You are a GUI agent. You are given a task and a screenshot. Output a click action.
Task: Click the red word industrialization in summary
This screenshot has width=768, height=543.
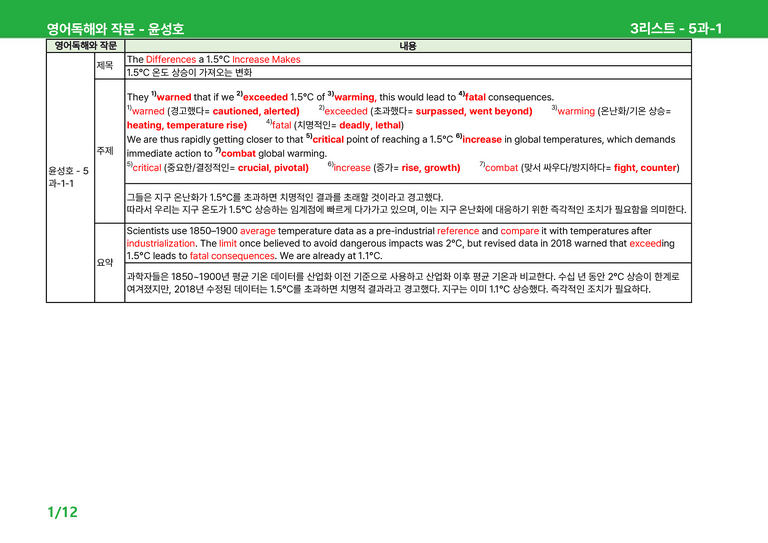161,243
